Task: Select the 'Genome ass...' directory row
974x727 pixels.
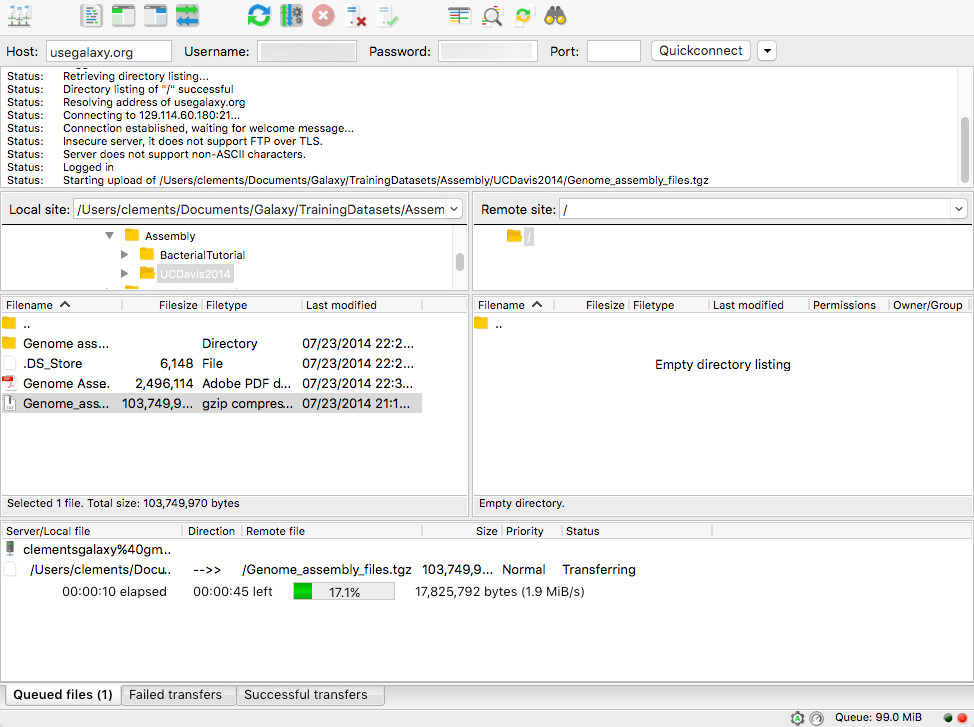Action: tap(211, 344)
